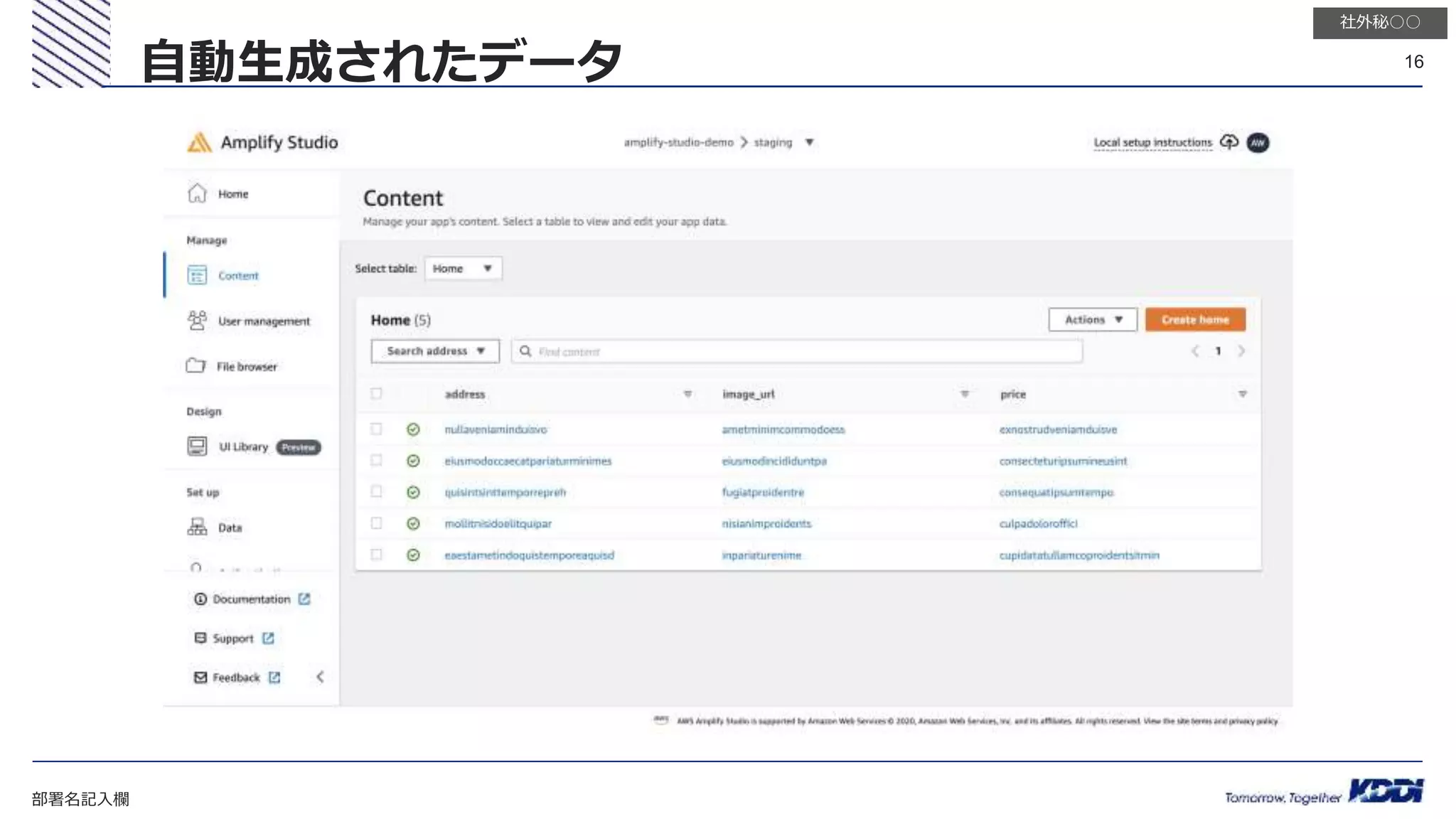The image size is (1456, 819).
Task: Open the Documentation link
Action: (252, 599)
